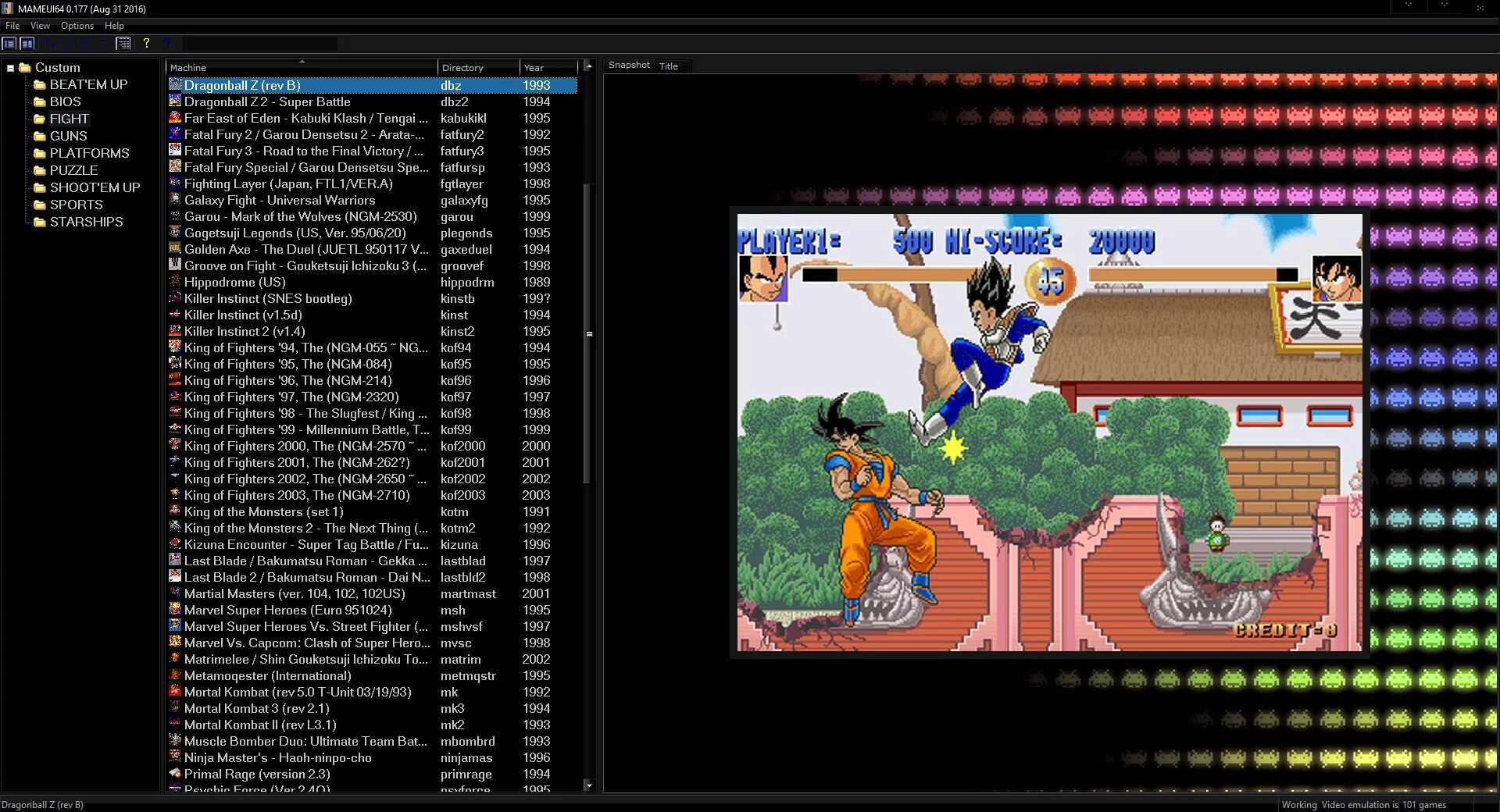Screen dimensions: 1500x812
Task: Click the Primal Rage game icon
Action: coord(175,774)
